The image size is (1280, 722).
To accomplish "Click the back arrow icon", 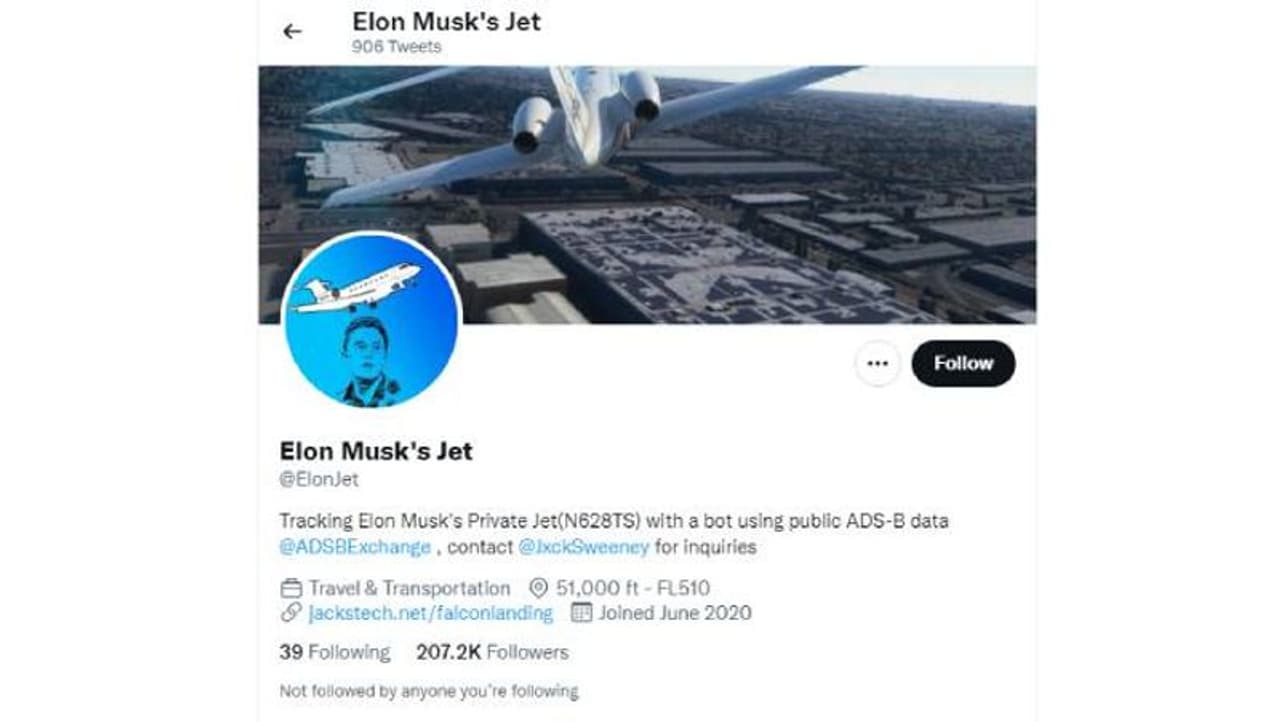I will (292, 31).
